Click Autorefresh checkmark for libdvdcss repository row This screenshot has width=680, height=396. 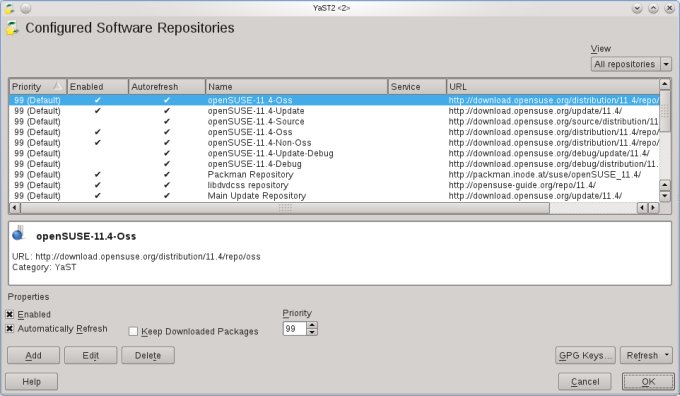pos(167,185)
